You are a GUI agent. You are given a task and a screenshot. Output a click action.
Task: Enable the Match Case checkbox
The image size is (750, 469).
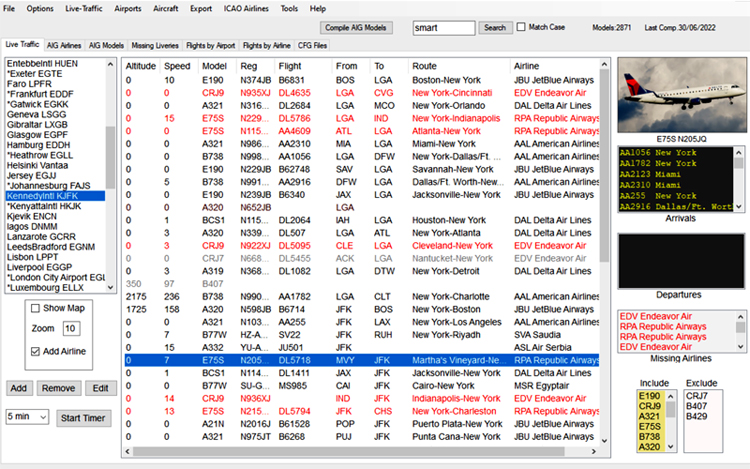click(x=521, y=27)
